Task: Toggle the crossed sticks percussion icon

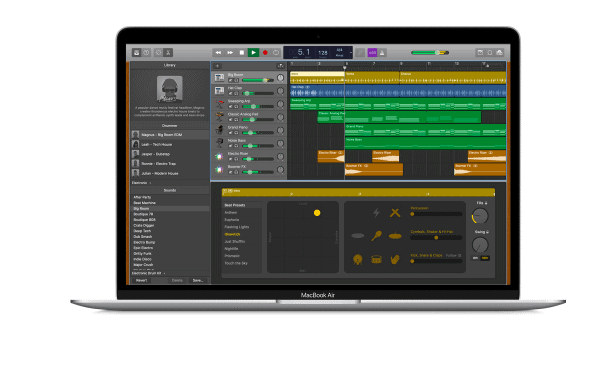Action: coord(395,213)
